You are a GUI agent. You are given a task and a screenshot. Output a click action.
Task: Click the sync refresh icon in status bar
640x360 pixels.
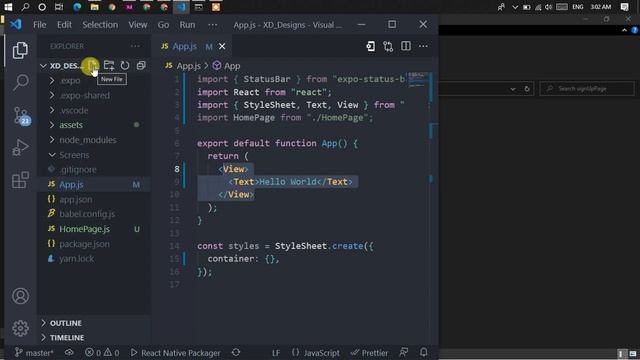click(x=236, y=352)
